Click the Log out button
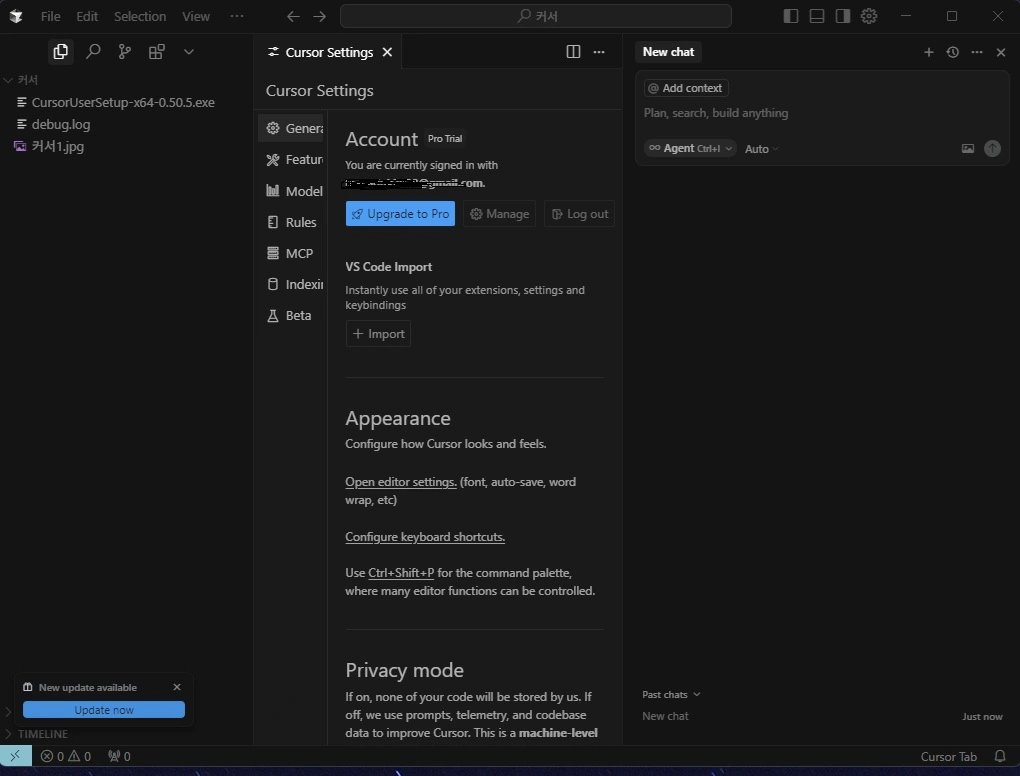This screenshot has width=1020, height=776. 579,214
